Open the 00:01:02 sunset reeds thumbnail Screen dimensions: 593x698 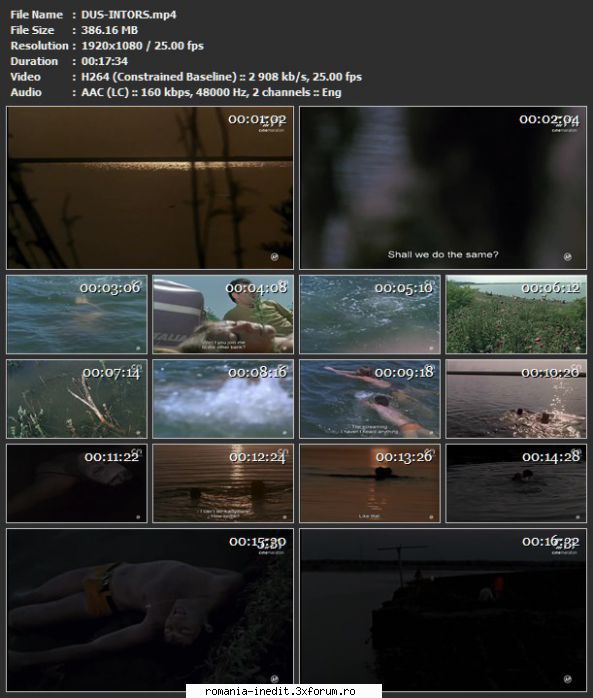pyautogui.click(x=150, y=187)
